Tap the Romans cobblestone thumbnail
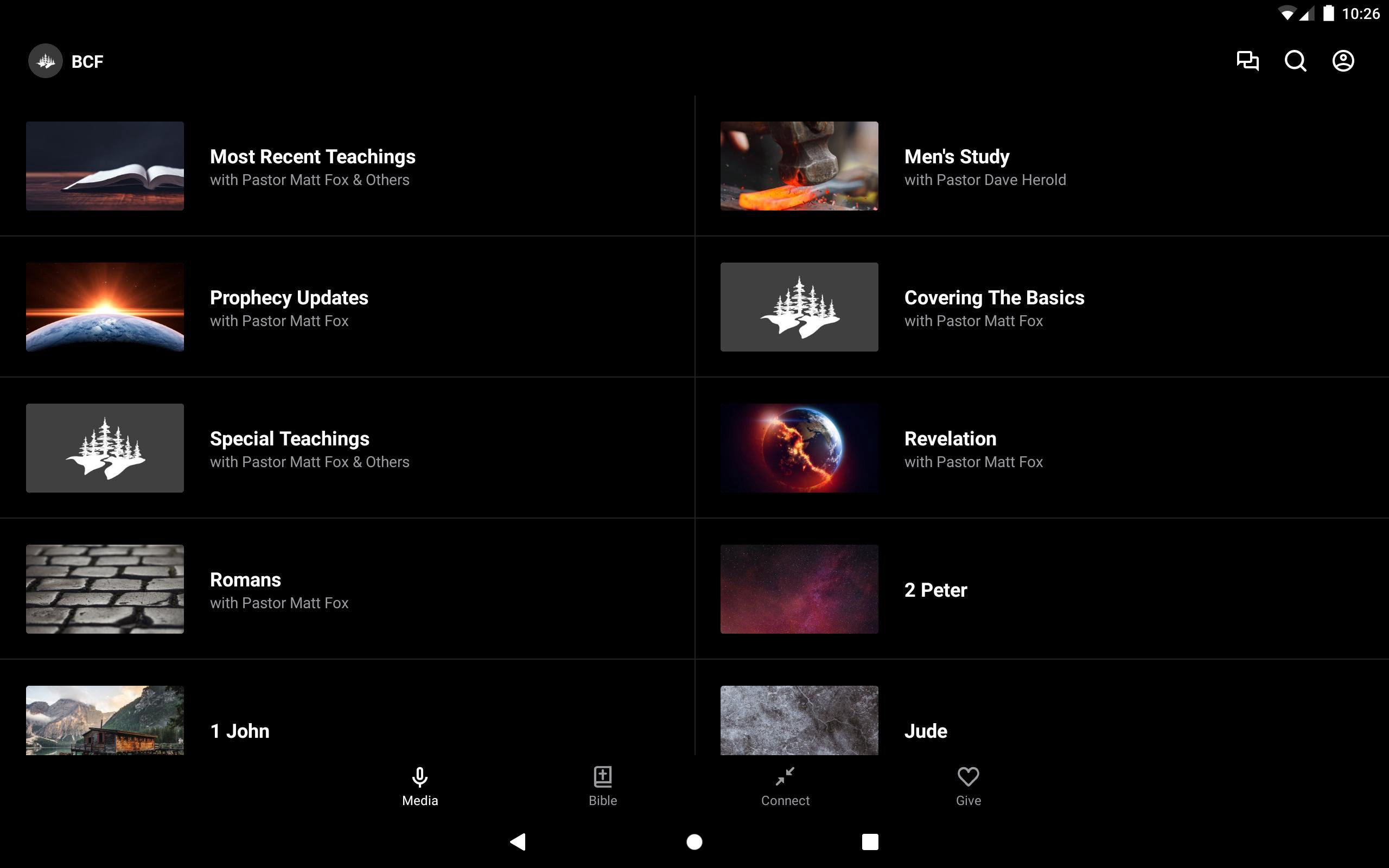This screenshot has height=868, width=1389. pos(105,589)
